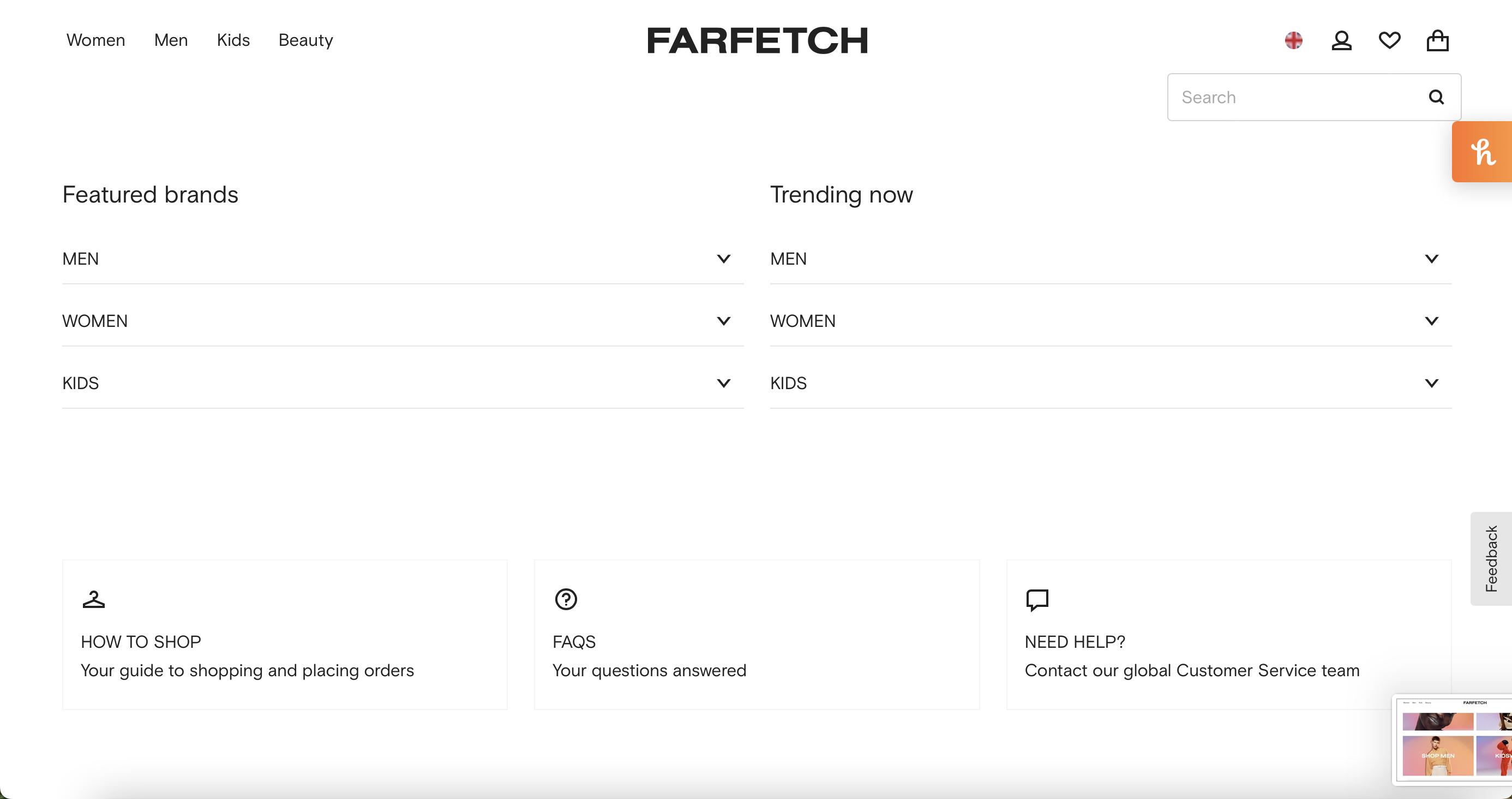Open the region flag selector
1512x799 pixels.
(1293, 40)
